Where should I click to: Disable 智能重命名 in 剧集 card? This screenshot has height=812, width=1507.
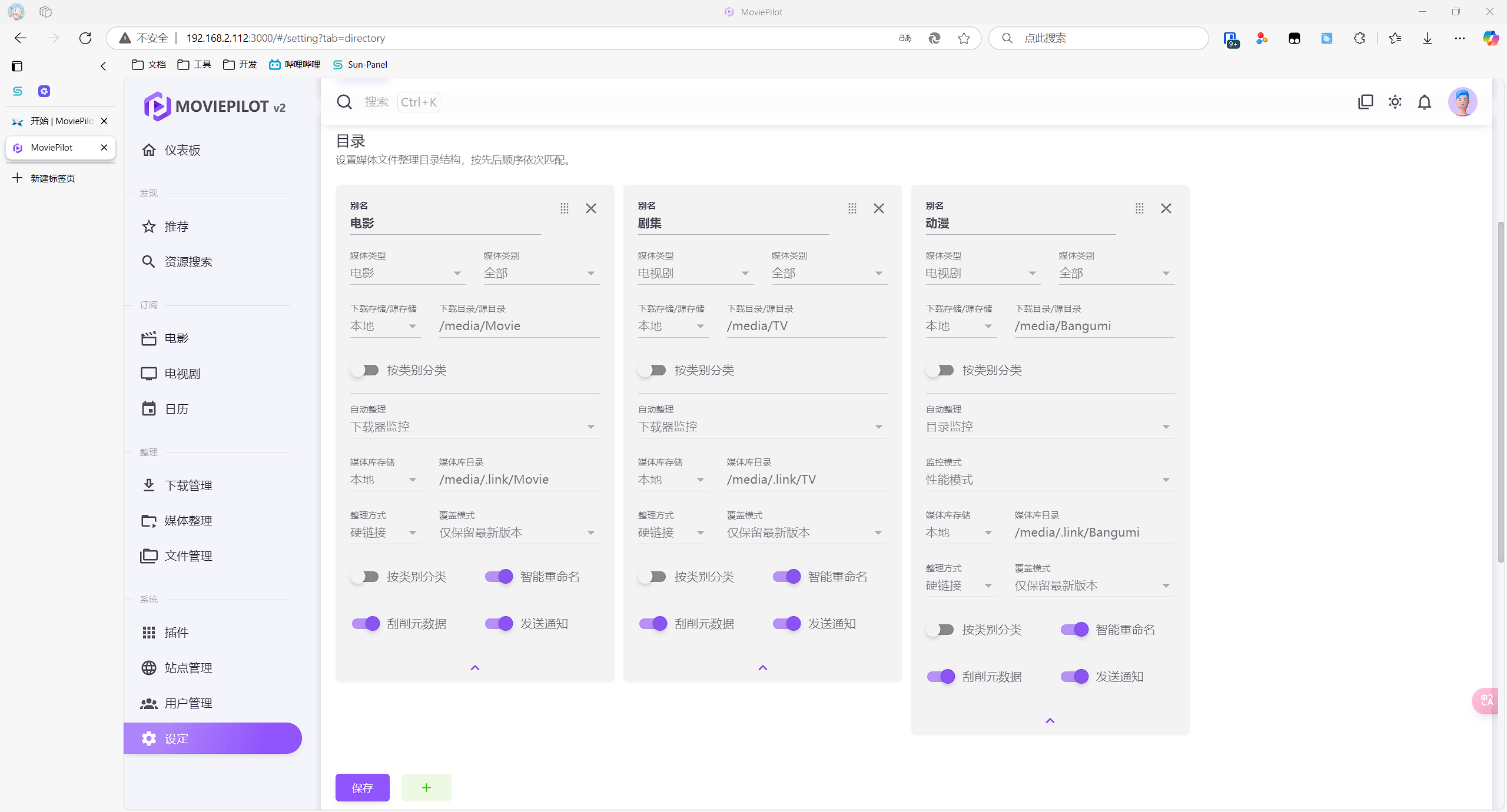pos(787,577)
